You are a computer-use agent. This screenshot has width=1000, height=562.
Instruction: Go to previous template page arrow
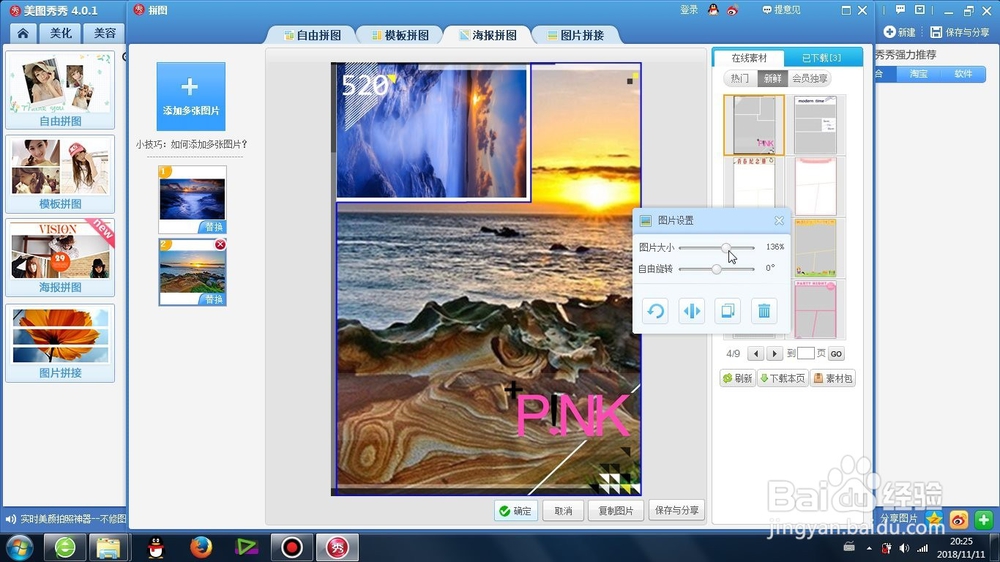click(x=756, y=353)
